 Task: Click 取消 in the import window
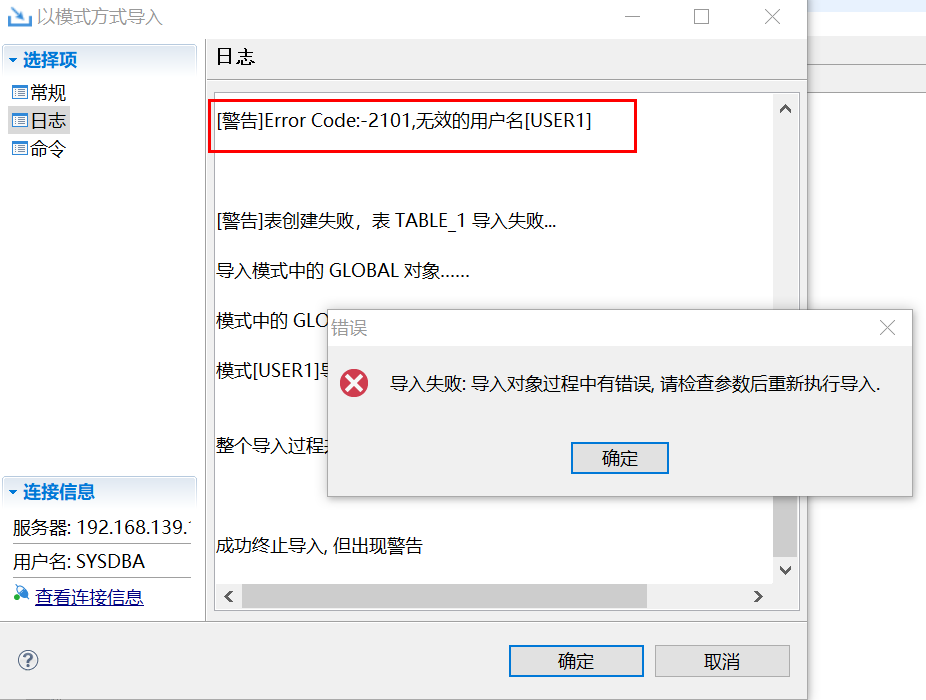point(722,661)
